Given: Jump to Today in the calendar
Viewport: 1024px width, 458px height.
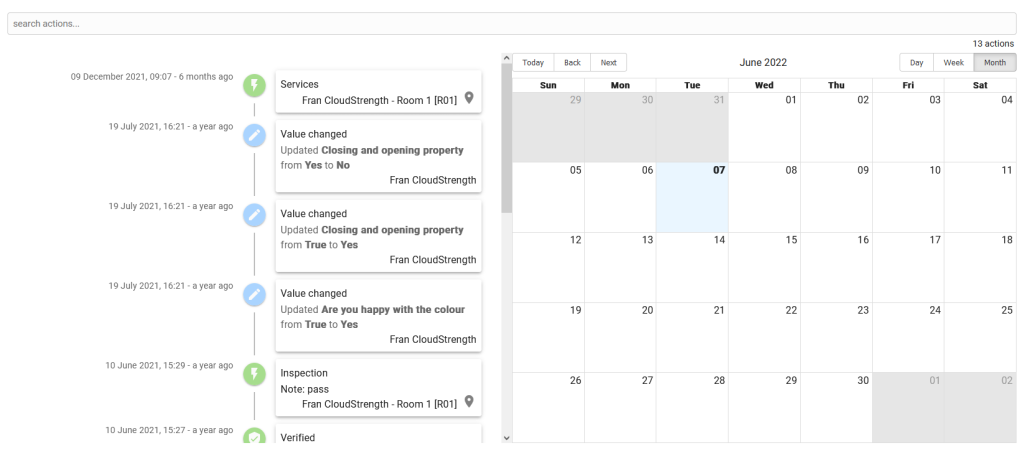Looking at the screenshot, I should point(533,63).
